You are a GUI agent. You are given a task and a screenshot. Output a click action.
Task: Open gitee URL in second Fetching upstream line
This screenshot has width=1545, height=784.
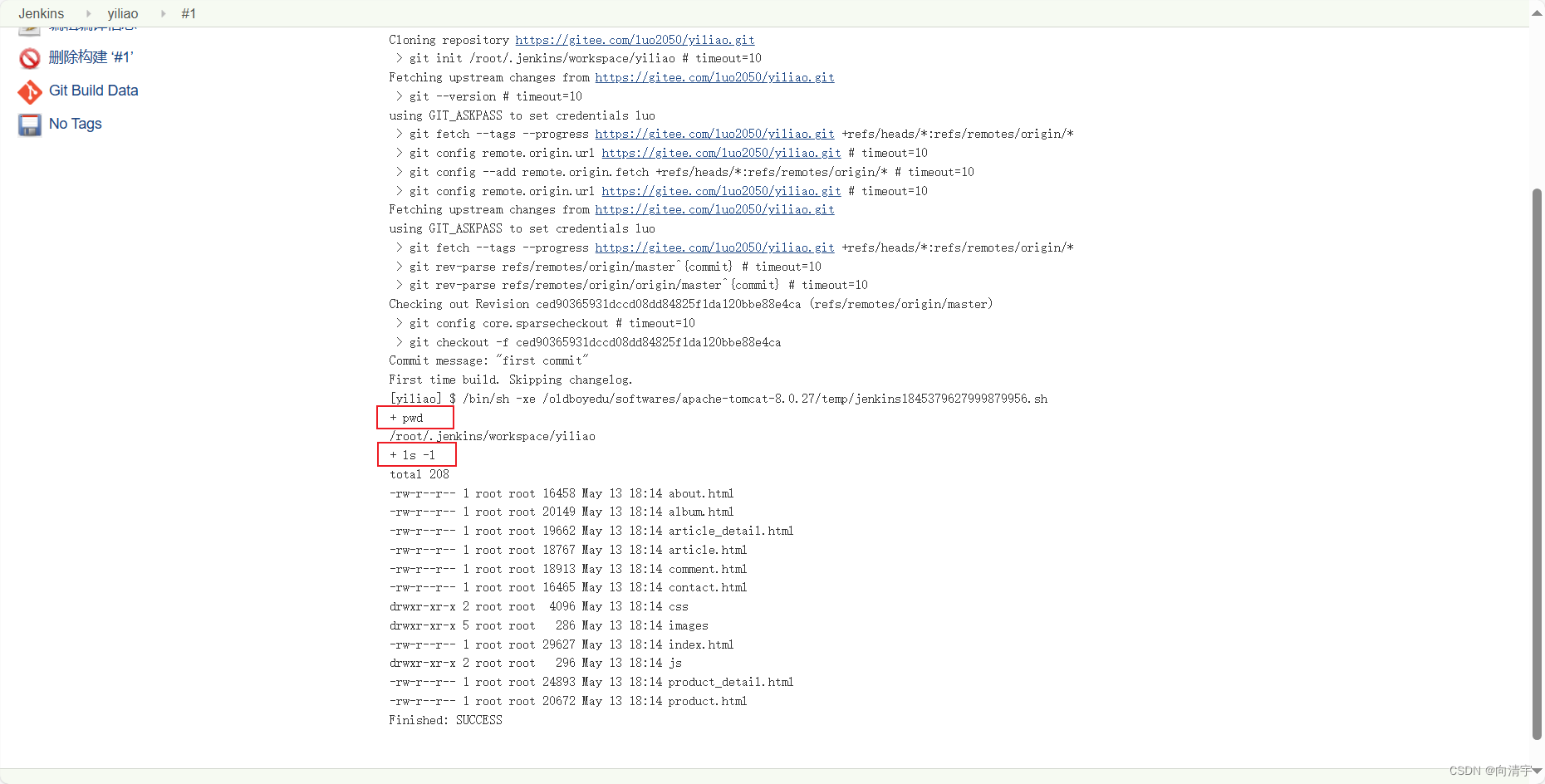pos(714,209)
